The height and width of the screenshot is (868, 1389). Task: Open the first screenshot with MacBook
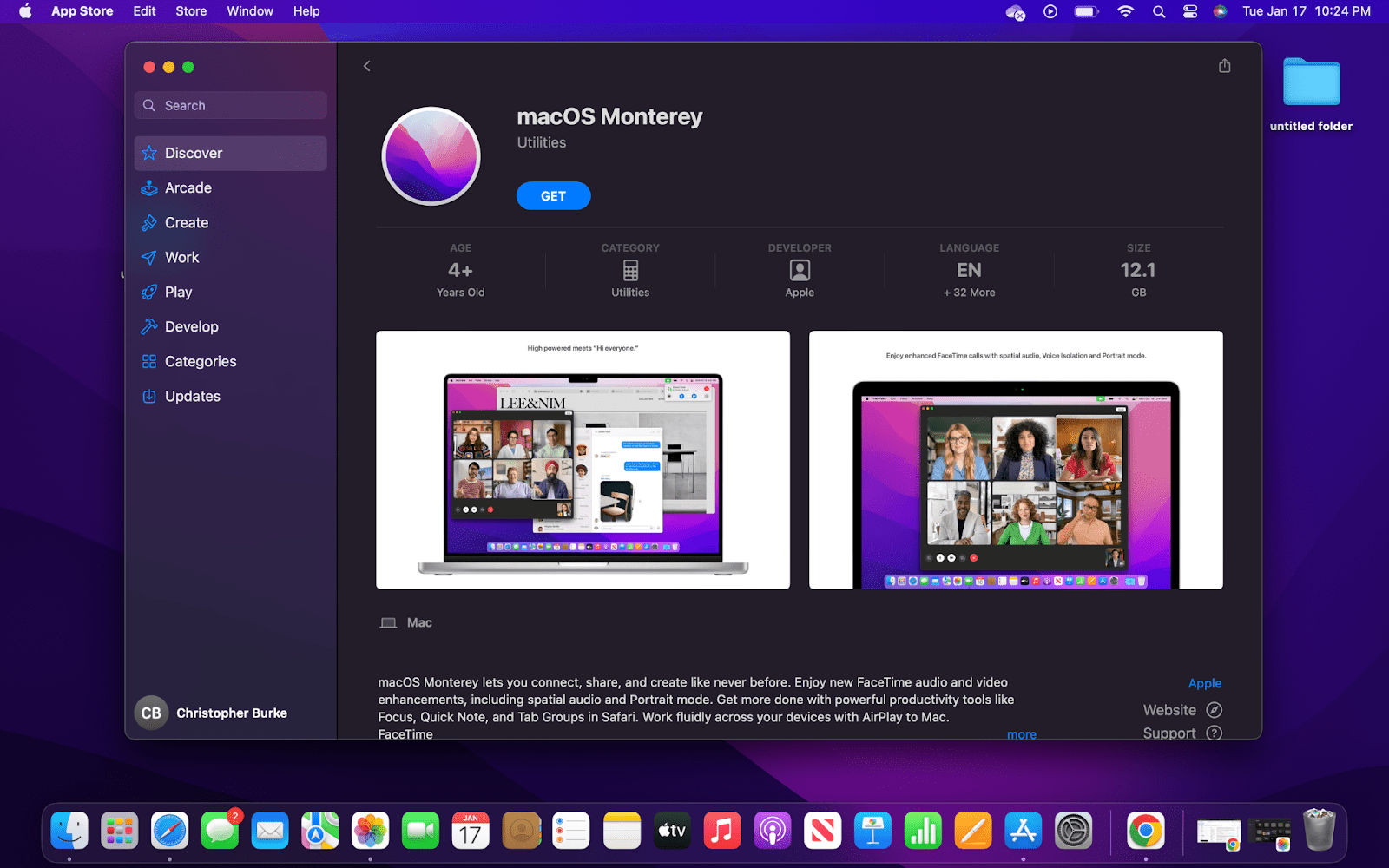[583, 460]
